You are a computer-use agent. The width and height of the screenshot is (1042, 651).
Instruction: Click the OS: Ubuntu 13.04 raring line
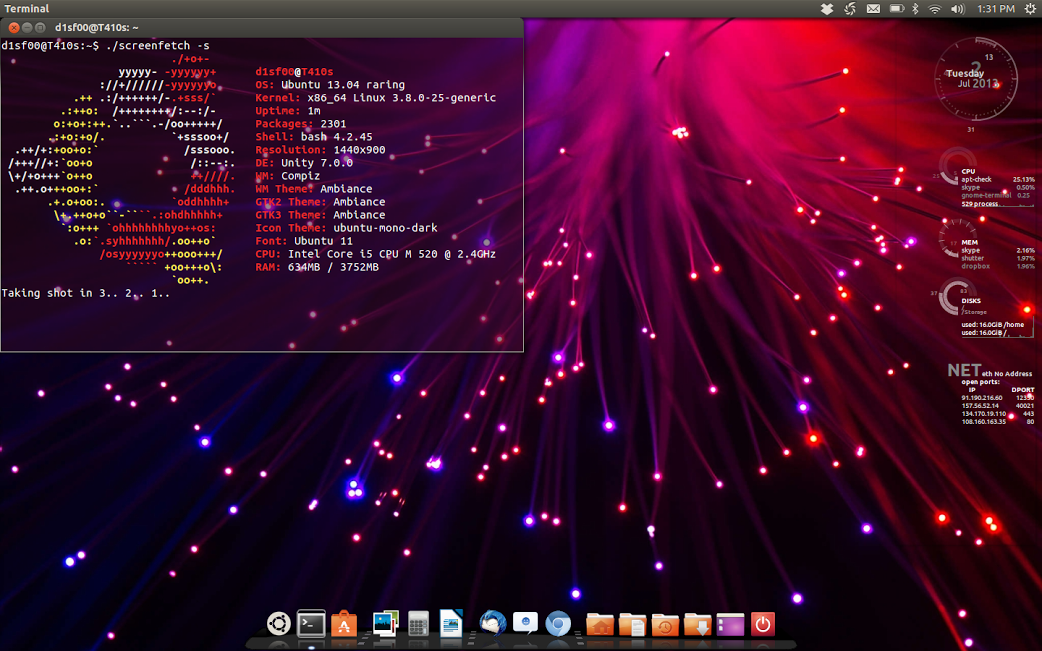pos(330,84)
